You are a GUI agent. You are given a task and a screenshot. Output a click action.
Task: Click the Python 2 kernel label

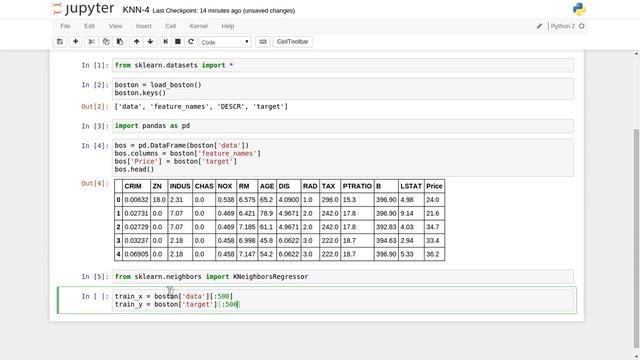click(x=562, y=26)
